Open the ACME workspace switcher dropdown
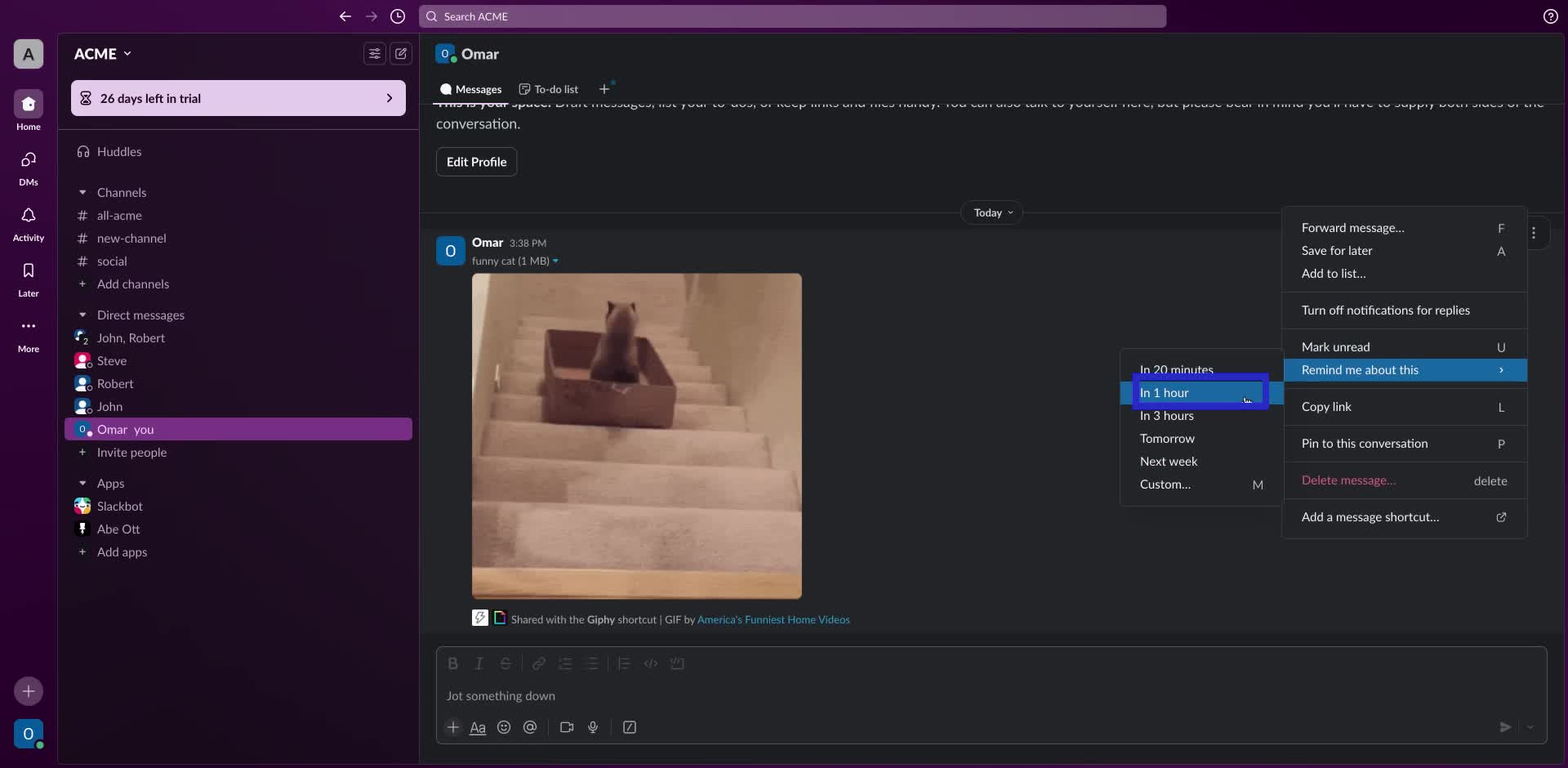Screen dimensions: 1568x768 click(x=102, y=53)
